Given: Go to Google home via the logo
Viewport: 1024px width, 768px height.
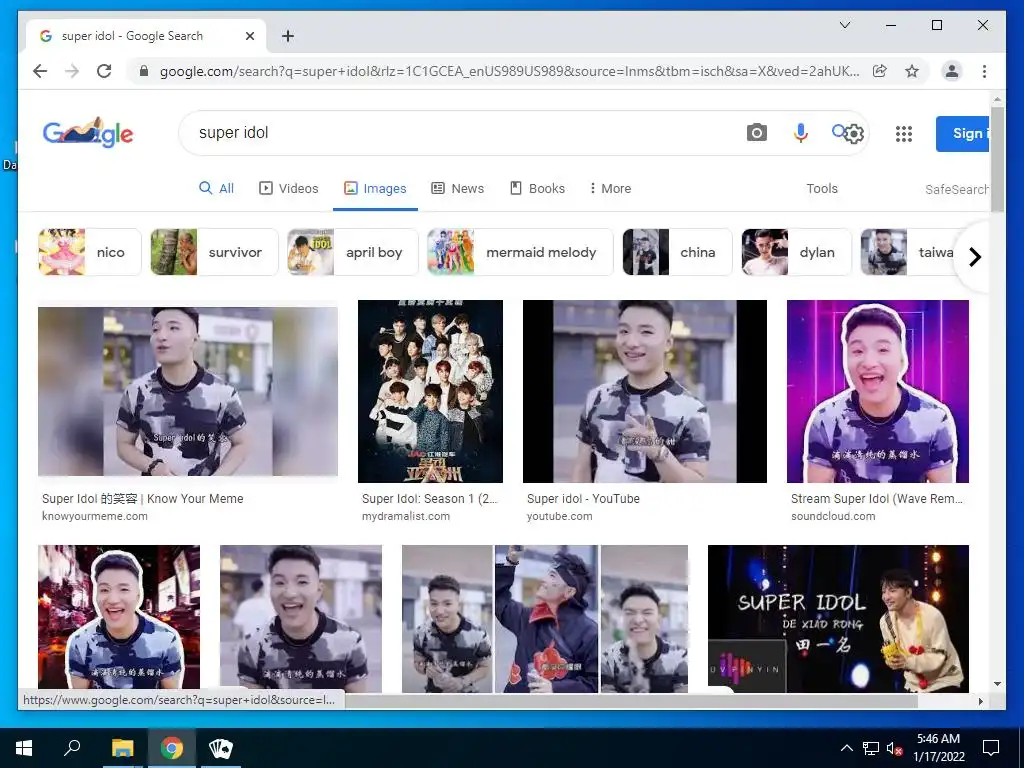Looking at the screenshot, I should pos(88,133).
